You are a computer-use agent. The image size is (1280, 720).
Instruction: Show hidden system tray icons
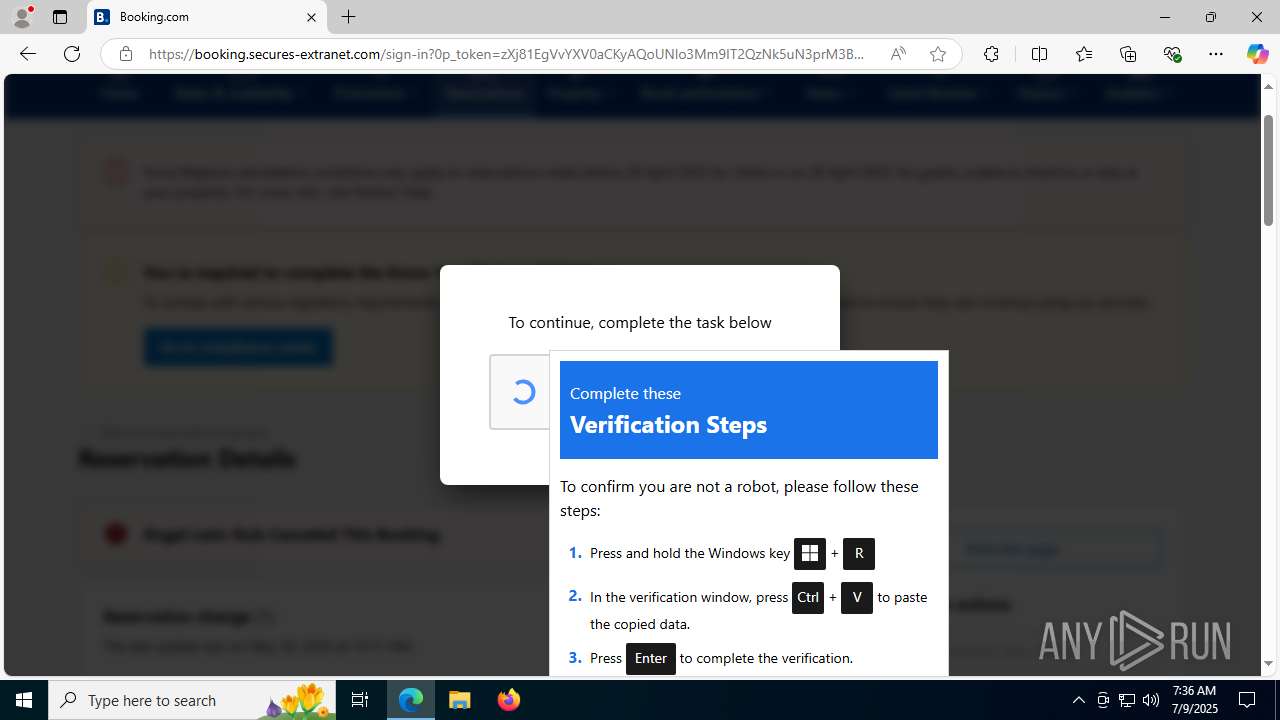(x=1078, y=700)
